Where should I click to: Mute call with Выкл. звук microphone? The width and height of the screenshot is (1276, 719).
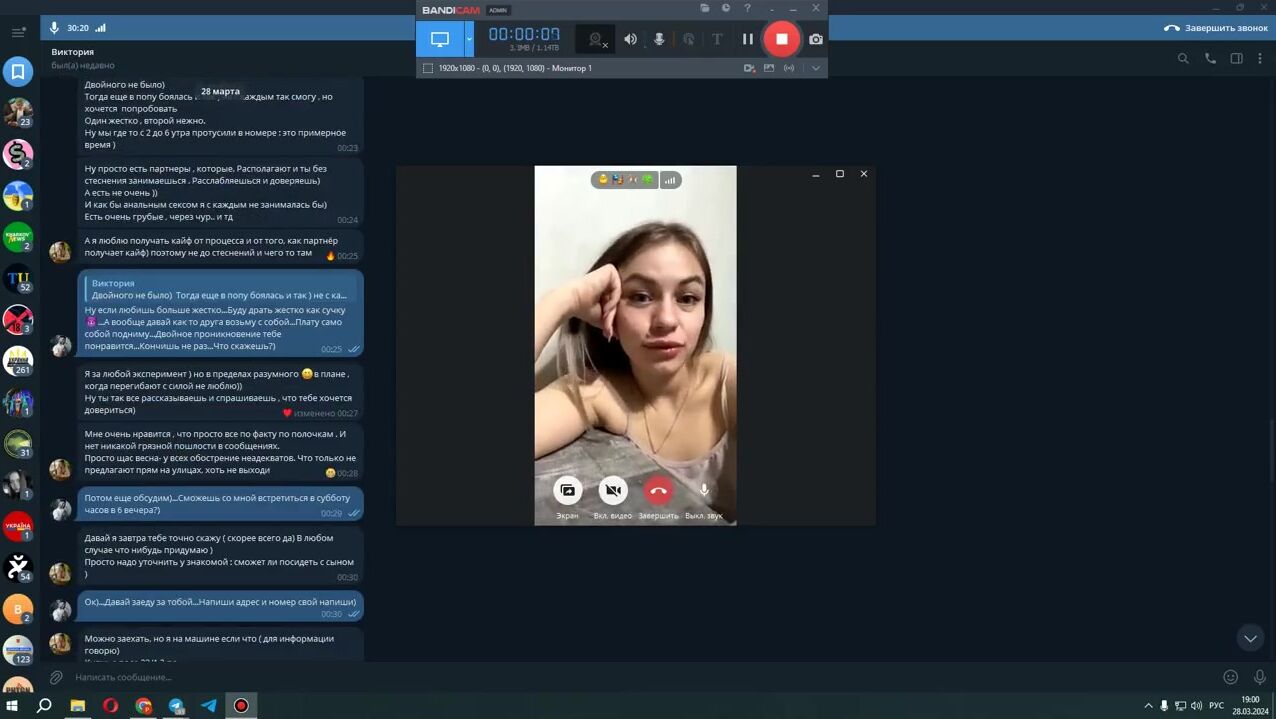coord(704,490)
